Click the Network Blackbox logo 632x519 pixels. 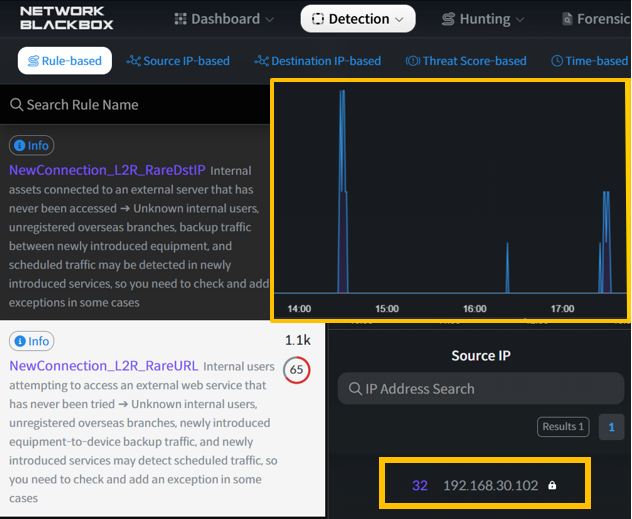[62, 18]
